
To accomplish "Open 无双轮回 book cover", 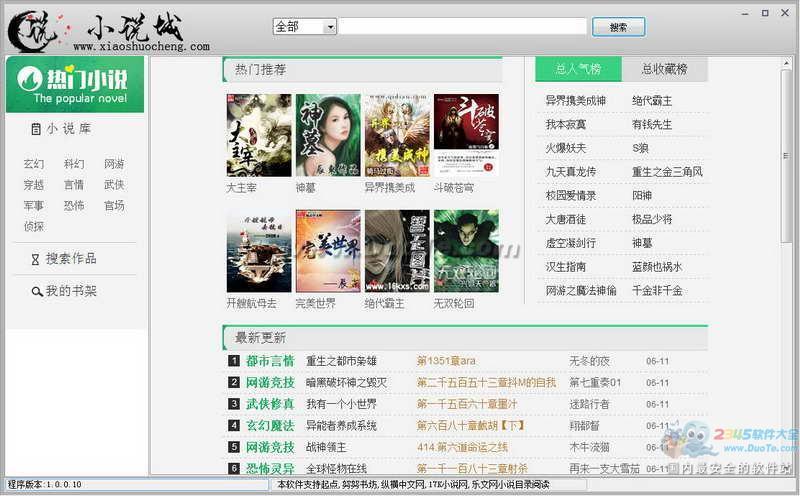I will point(466,251).
